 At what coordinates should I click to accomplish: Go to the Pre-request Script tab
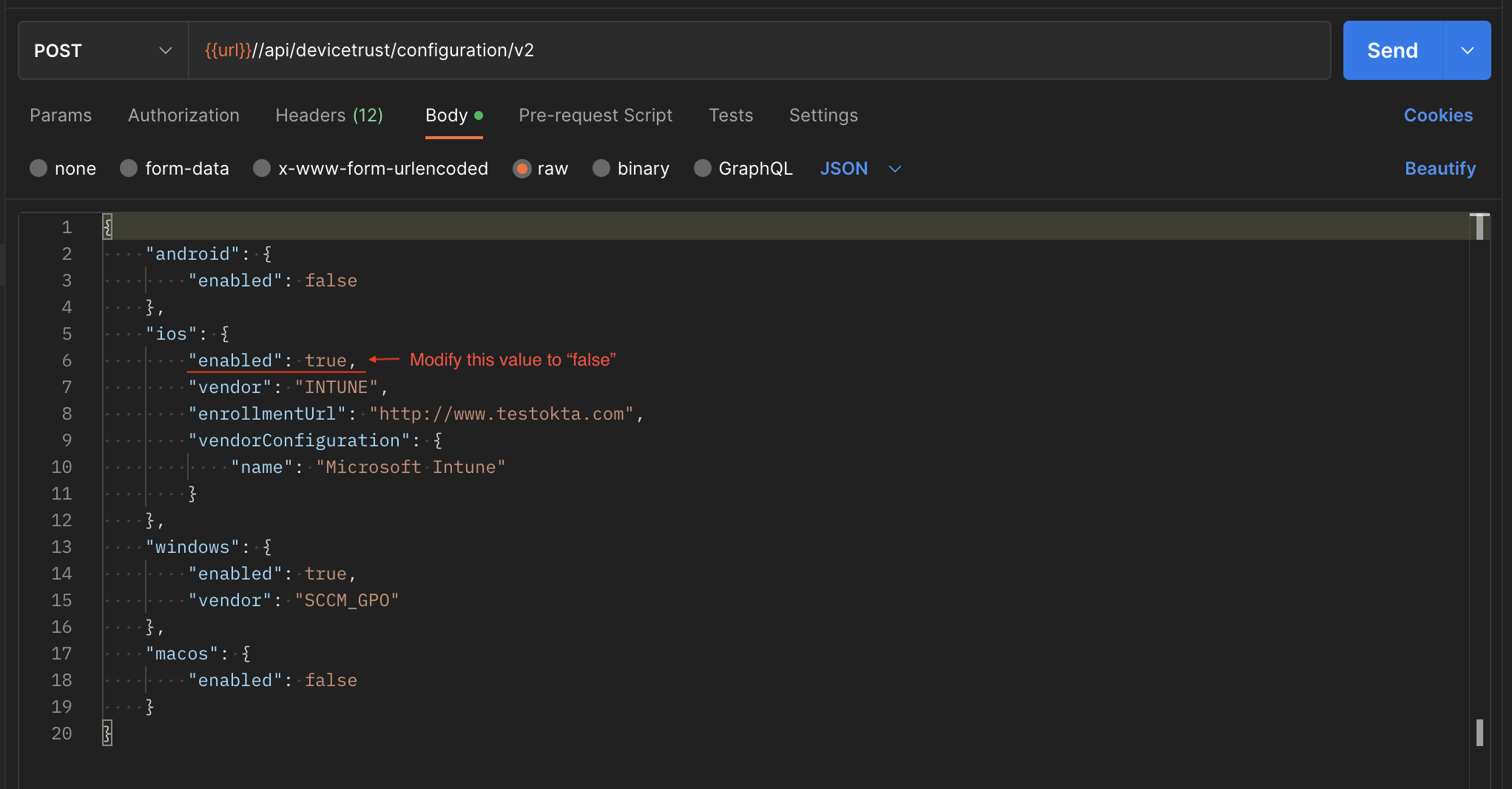click(x=595, y=115)
